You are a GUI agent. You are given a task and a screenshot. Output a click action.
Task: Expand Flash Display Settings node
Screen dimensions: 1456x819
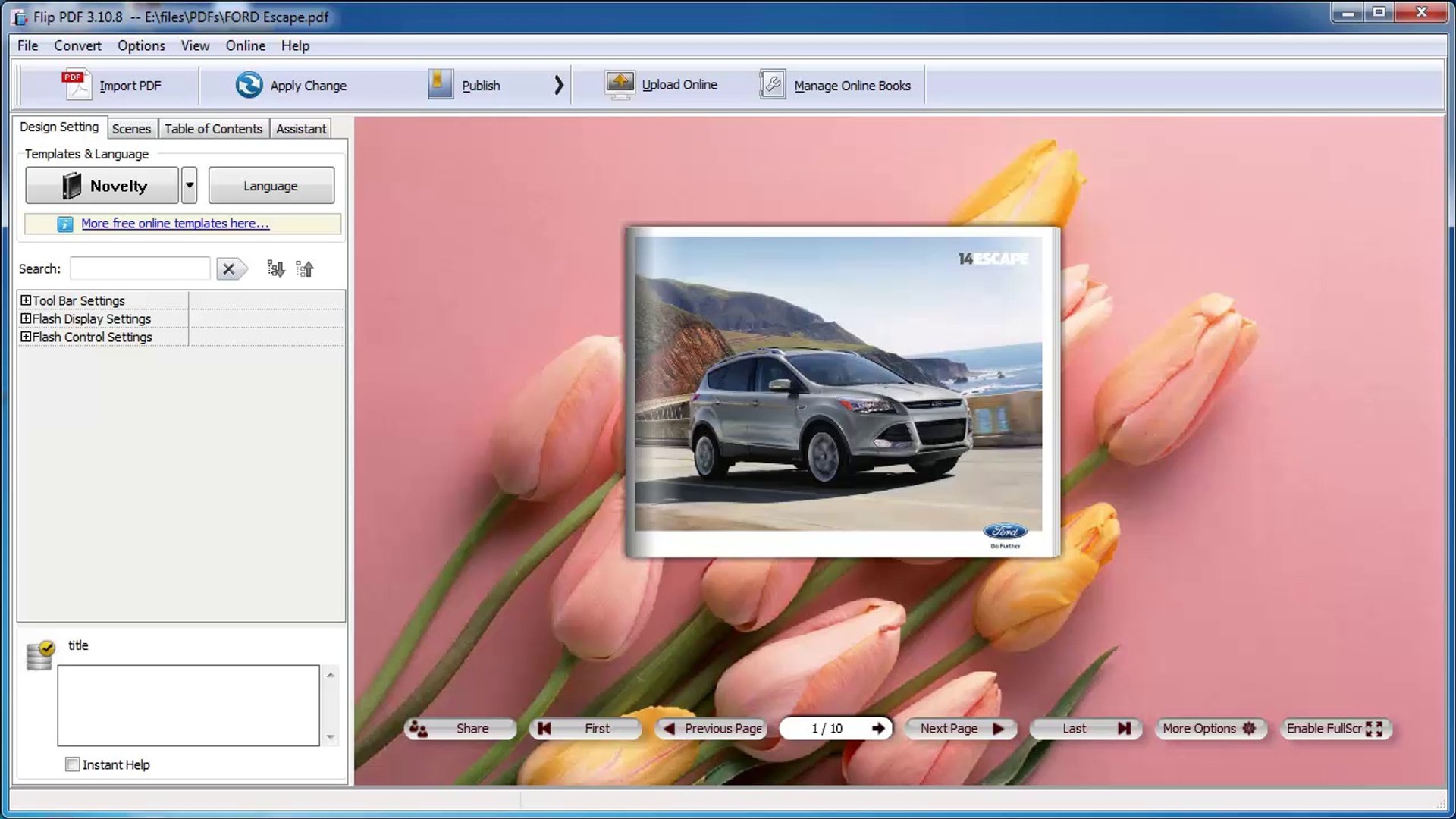click(x=26, y=318)
